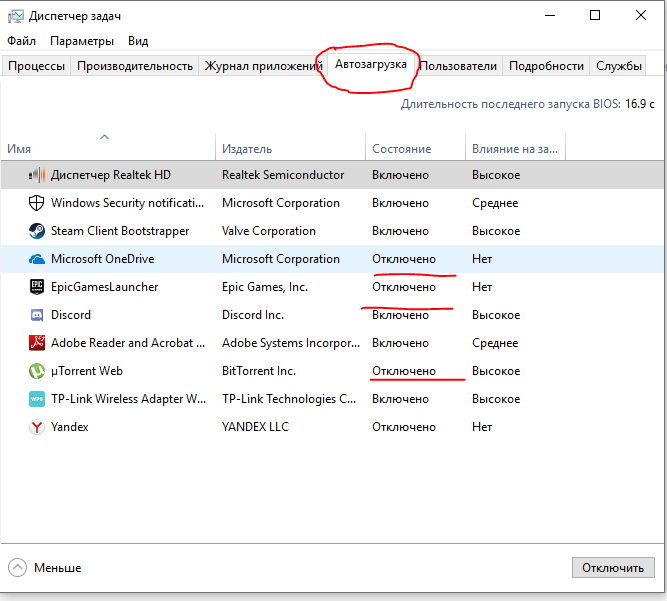Click the Epic Games, Inc. publisher cell

[x=265, y=287]
